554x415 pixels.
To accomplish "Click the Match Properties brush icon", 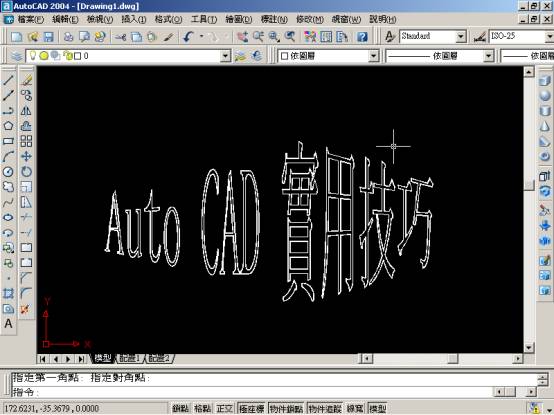I will pyautogui.click(x=168, y=36).
